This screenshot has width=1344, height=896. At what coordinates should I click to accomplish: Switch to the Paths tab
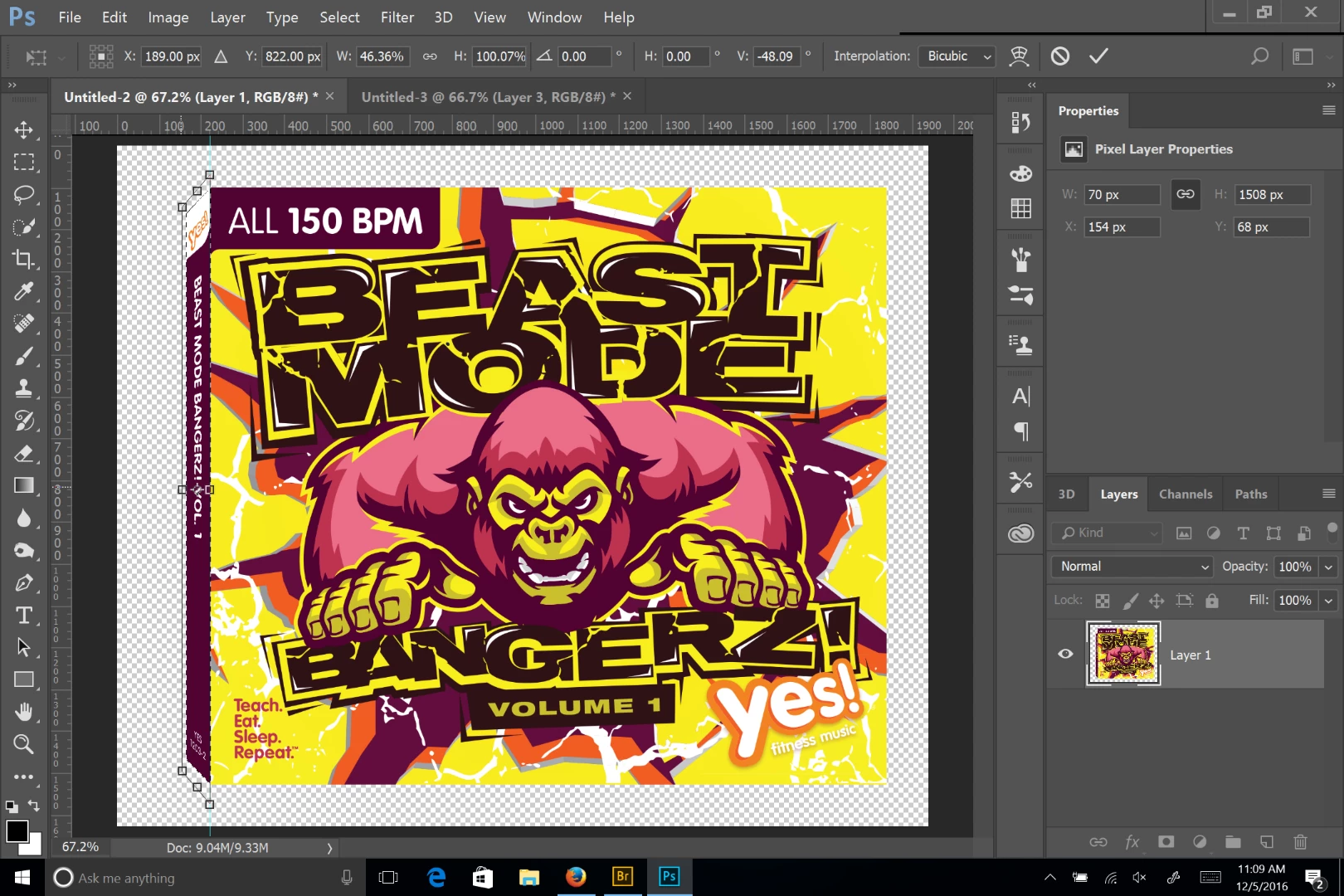pos(1251,494)
